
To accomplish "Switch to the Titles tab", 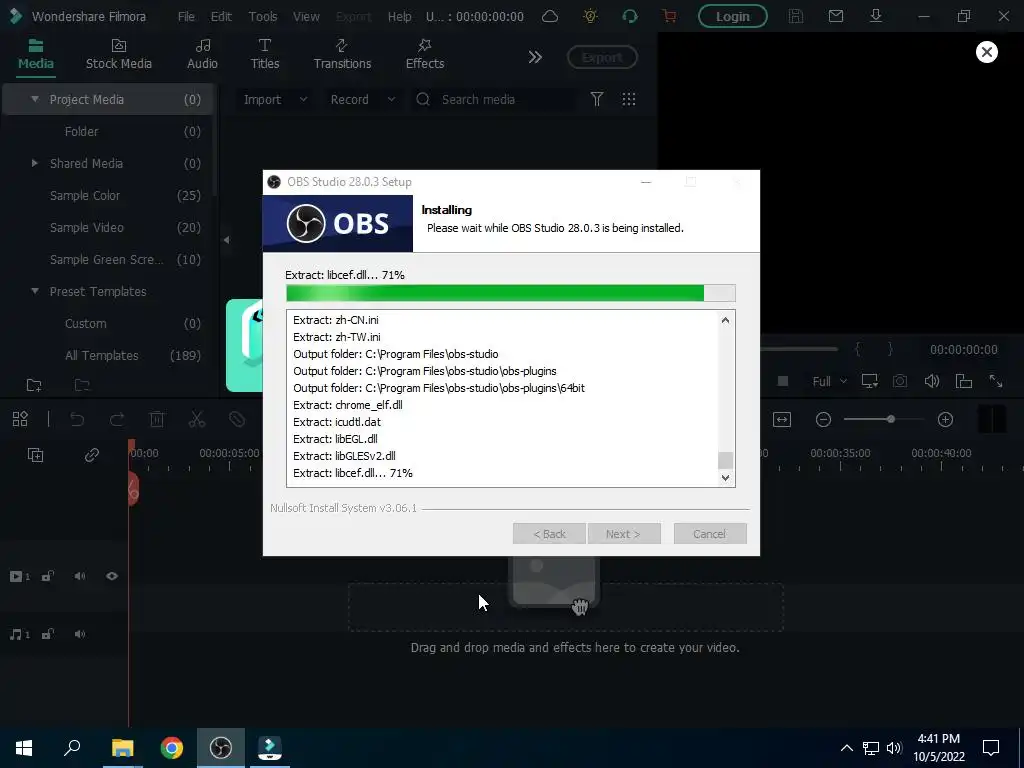I will click(x=264, y=54).
